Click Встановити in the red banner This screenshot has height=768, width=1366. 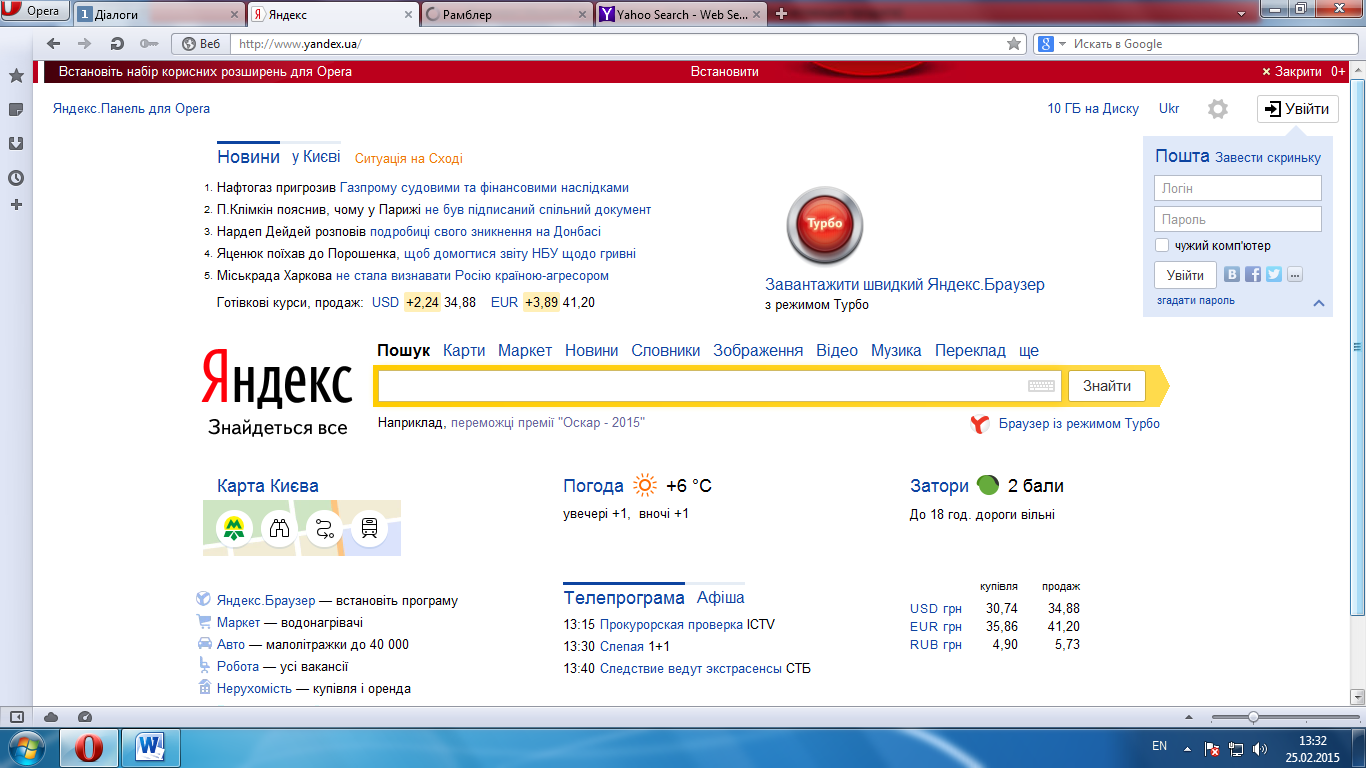click(725, 72)
